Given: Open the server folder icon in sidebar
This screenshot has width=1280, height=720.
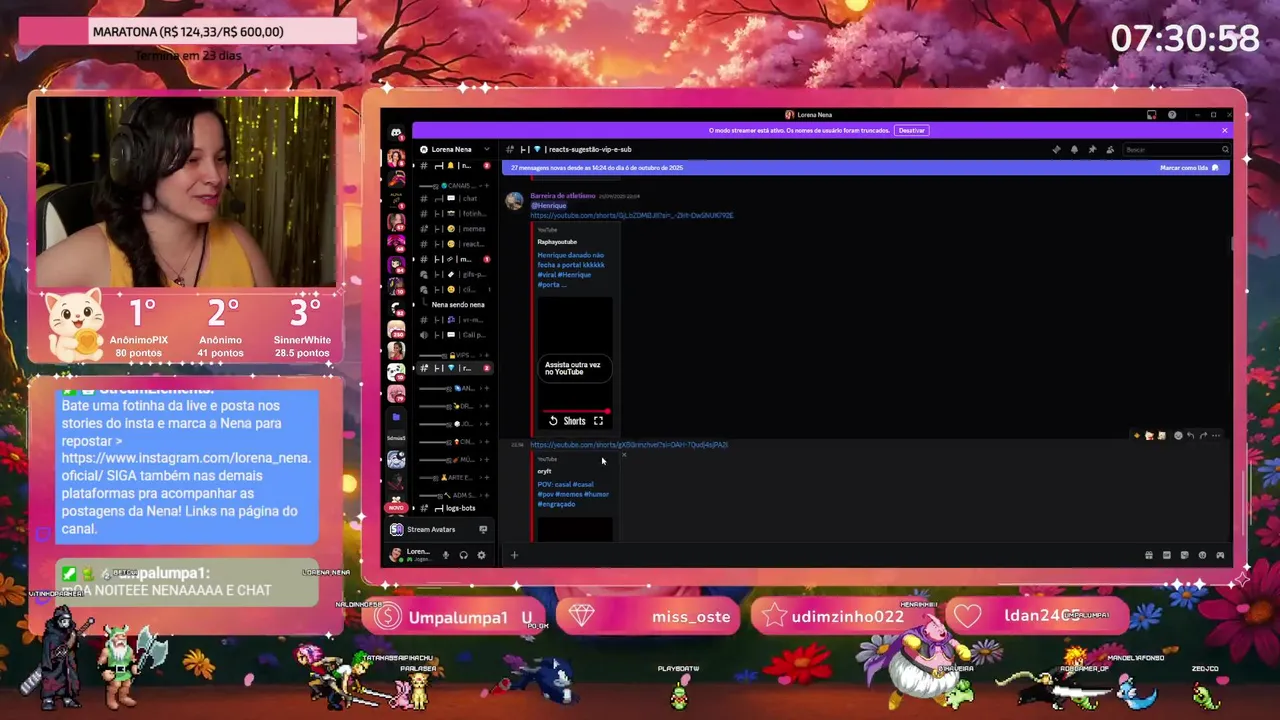Looking at the screenshot, I should (x=396, y=417).
